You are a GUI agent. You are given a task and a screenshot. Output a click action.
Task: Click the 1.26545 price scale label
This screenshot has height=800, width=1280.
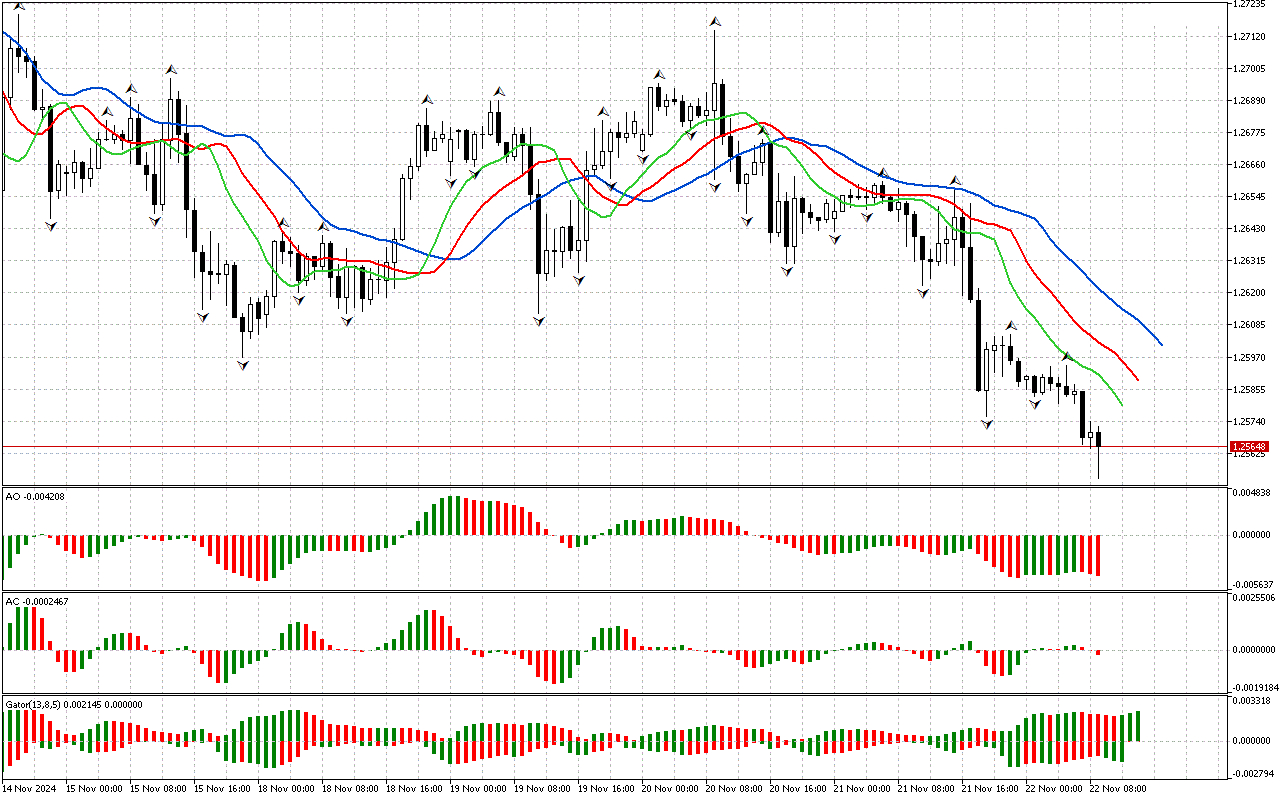pyautogui.click(x=1249, y=196)
